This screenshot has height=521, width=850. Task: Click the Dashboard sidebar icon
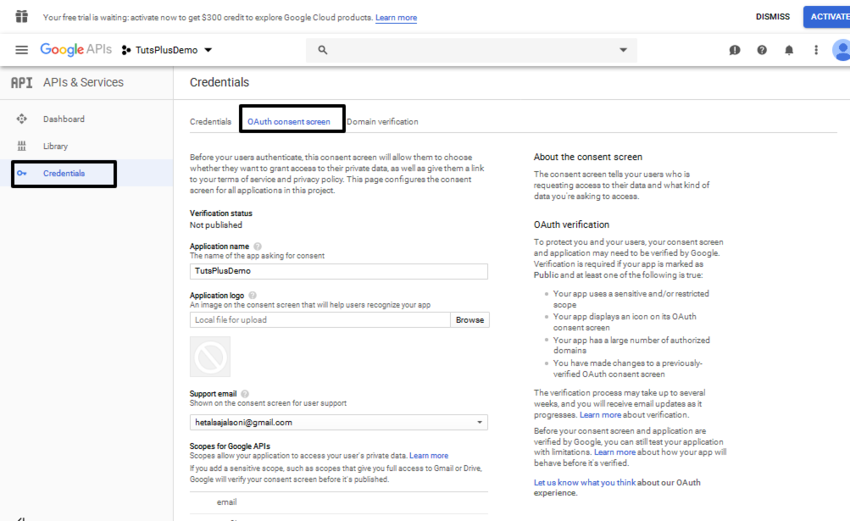22,119
